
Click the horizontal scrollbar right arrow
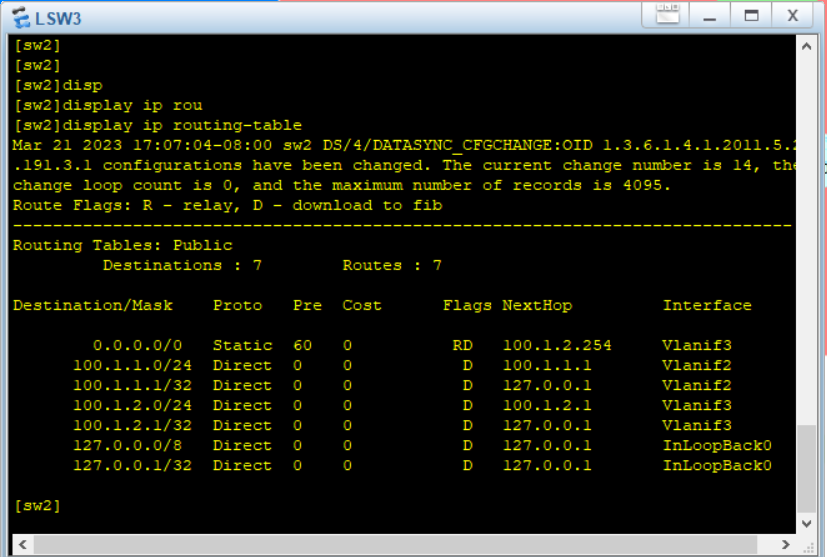point(786,544)
